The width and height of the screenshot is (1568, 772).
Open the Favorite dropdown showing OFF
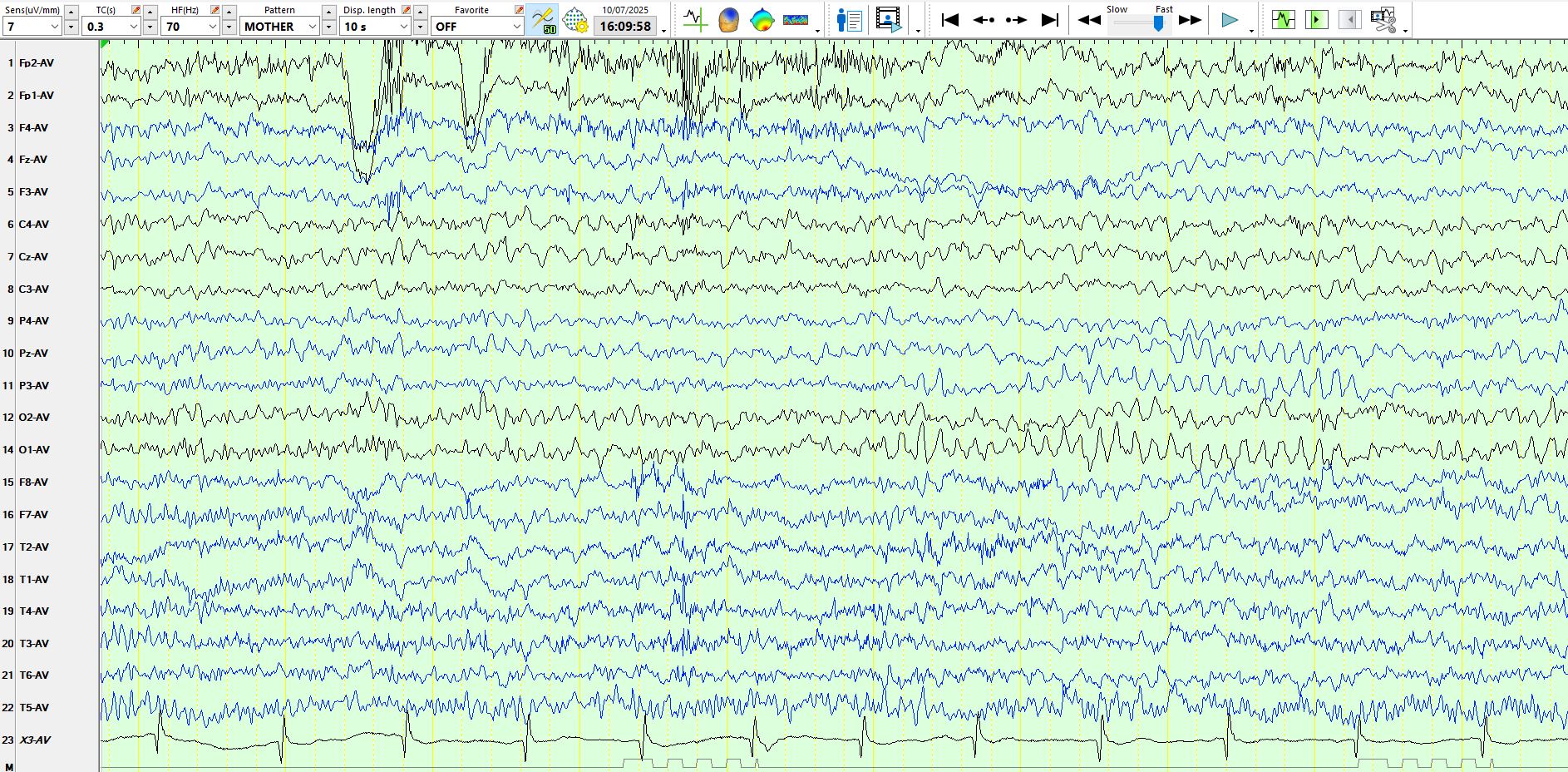coord(477,27)
